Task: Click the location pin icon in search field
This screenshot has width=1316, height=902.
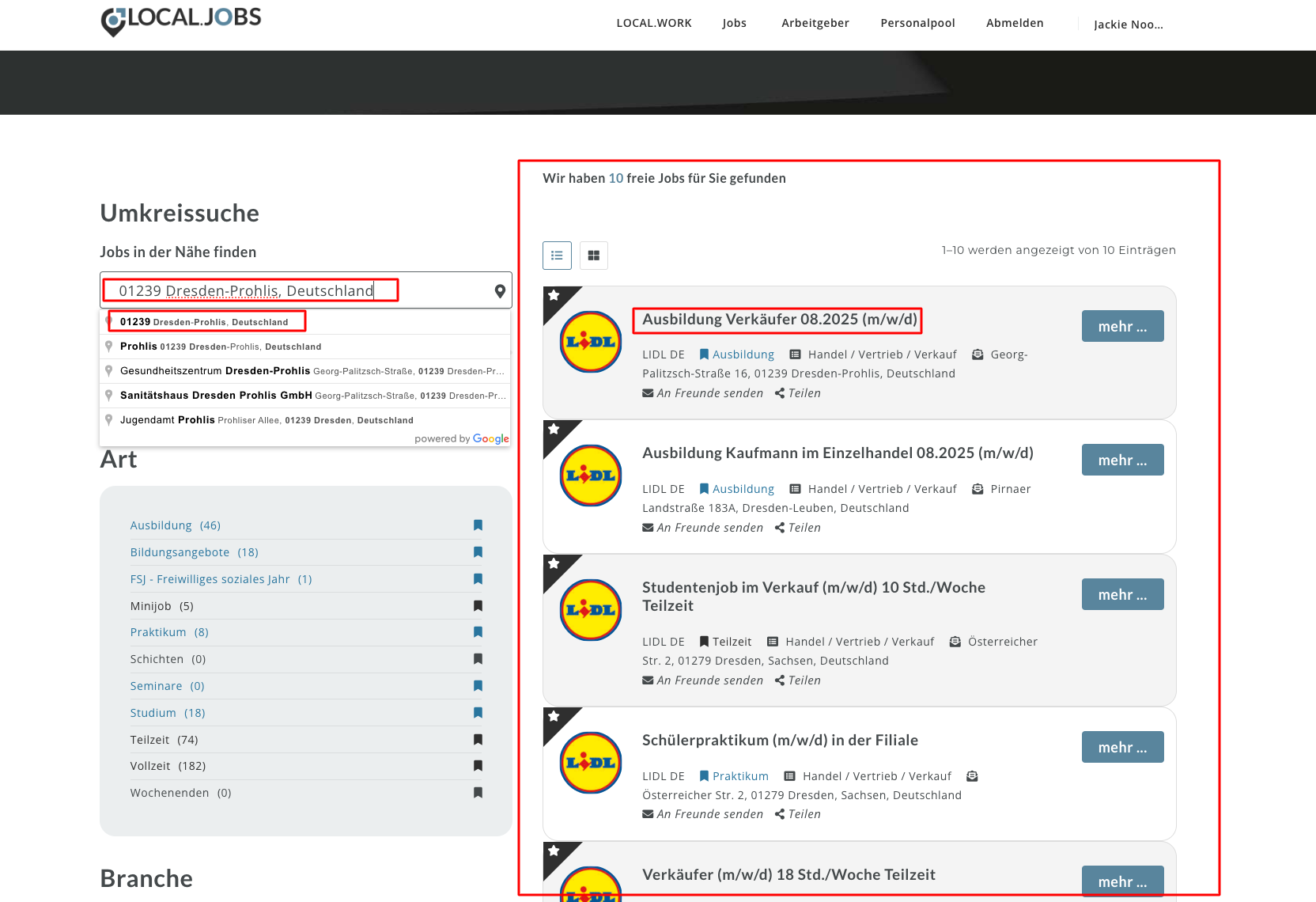Action: tap(500, 291)
